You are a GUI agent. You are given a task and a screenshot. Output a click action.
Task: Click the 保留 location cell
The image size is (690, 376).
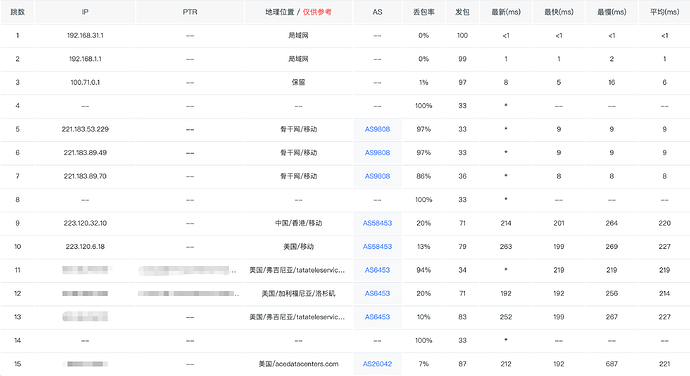pyautogui.click(x=298, y=82)
